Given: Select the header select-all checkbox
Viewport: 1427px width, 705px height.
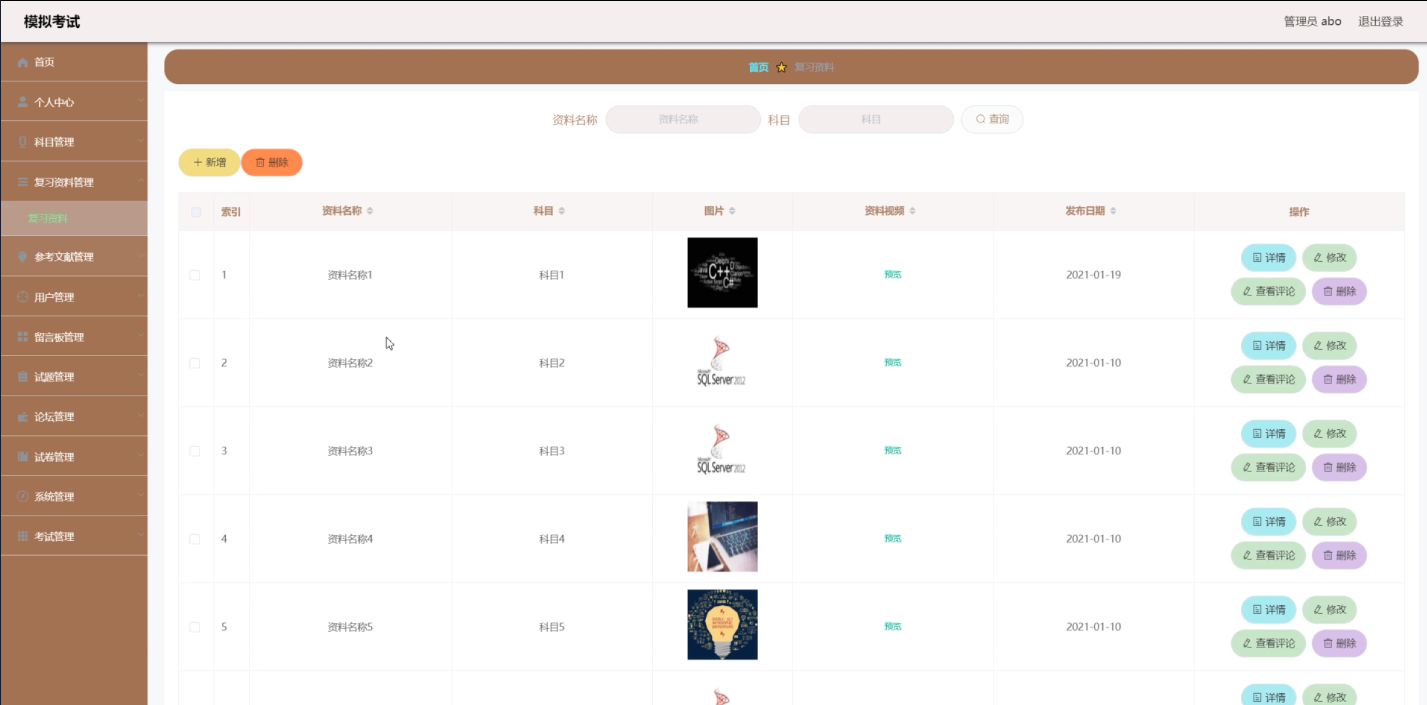Looking at the screenshot, I should [195, 212].
